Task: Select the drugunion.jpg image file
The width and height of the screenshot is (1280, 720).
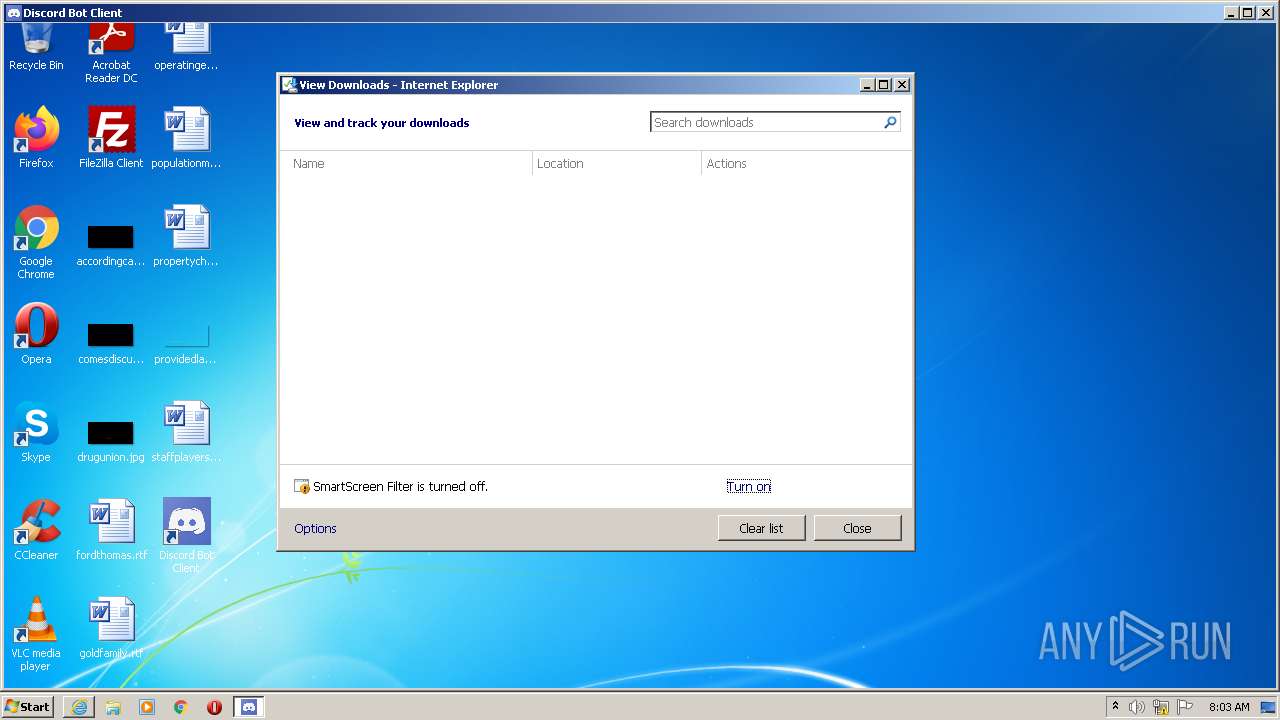Action: coord(111,440)
